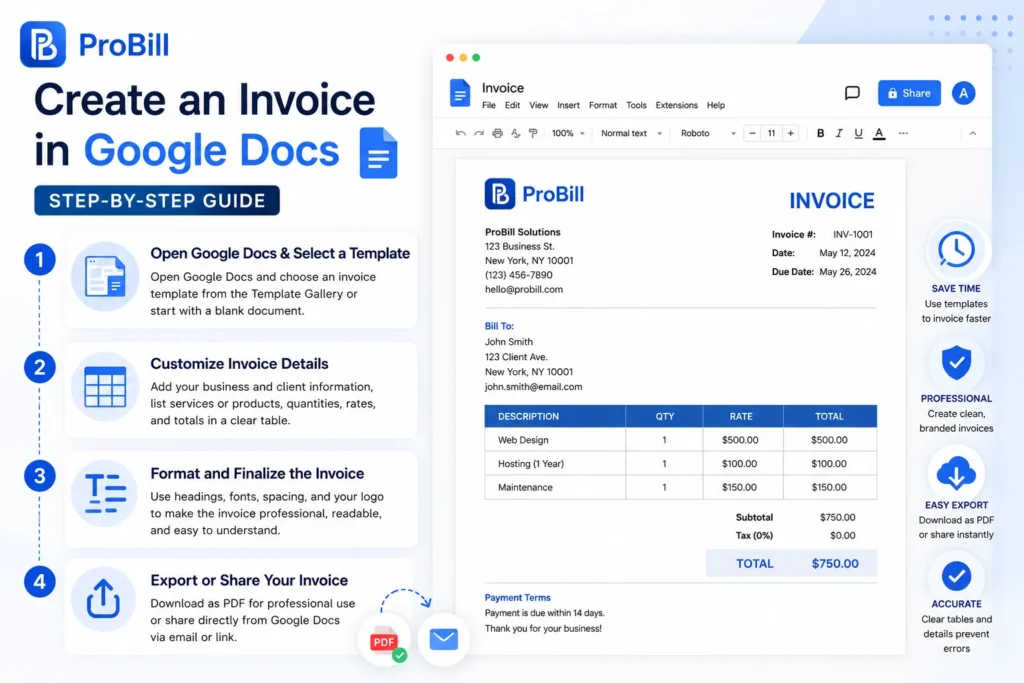Increase font size with plus button
The image size is (1024, 683).
tap(790, 133)
